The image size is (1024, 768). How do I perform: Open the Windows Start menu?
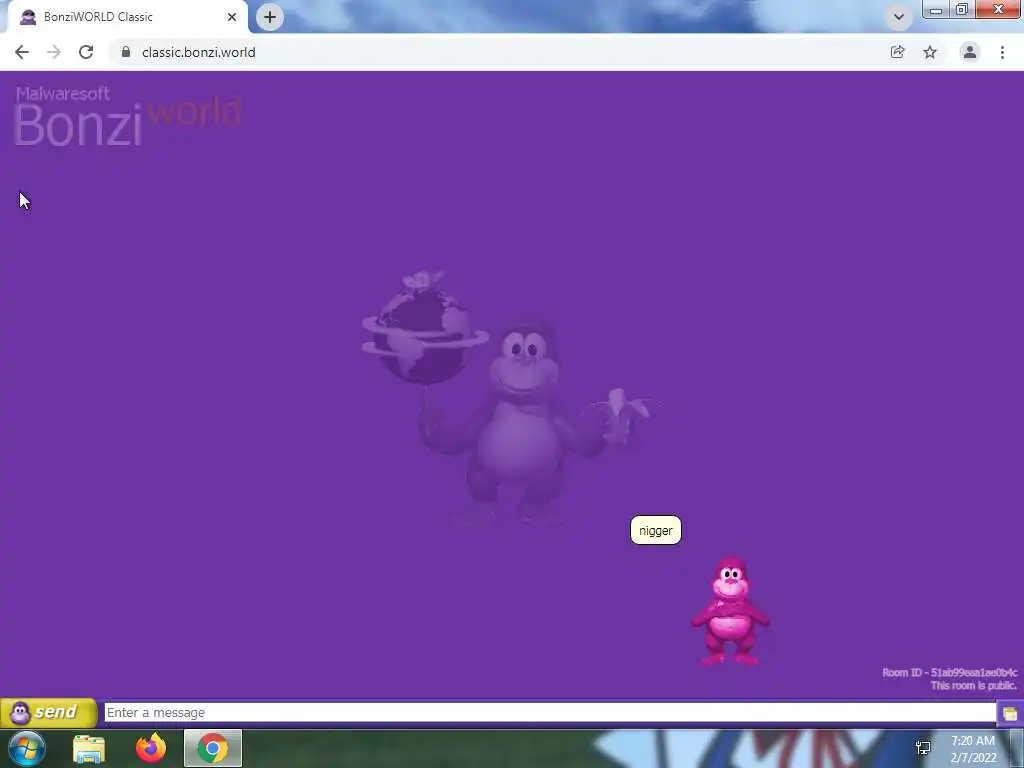tap(26, 748)
